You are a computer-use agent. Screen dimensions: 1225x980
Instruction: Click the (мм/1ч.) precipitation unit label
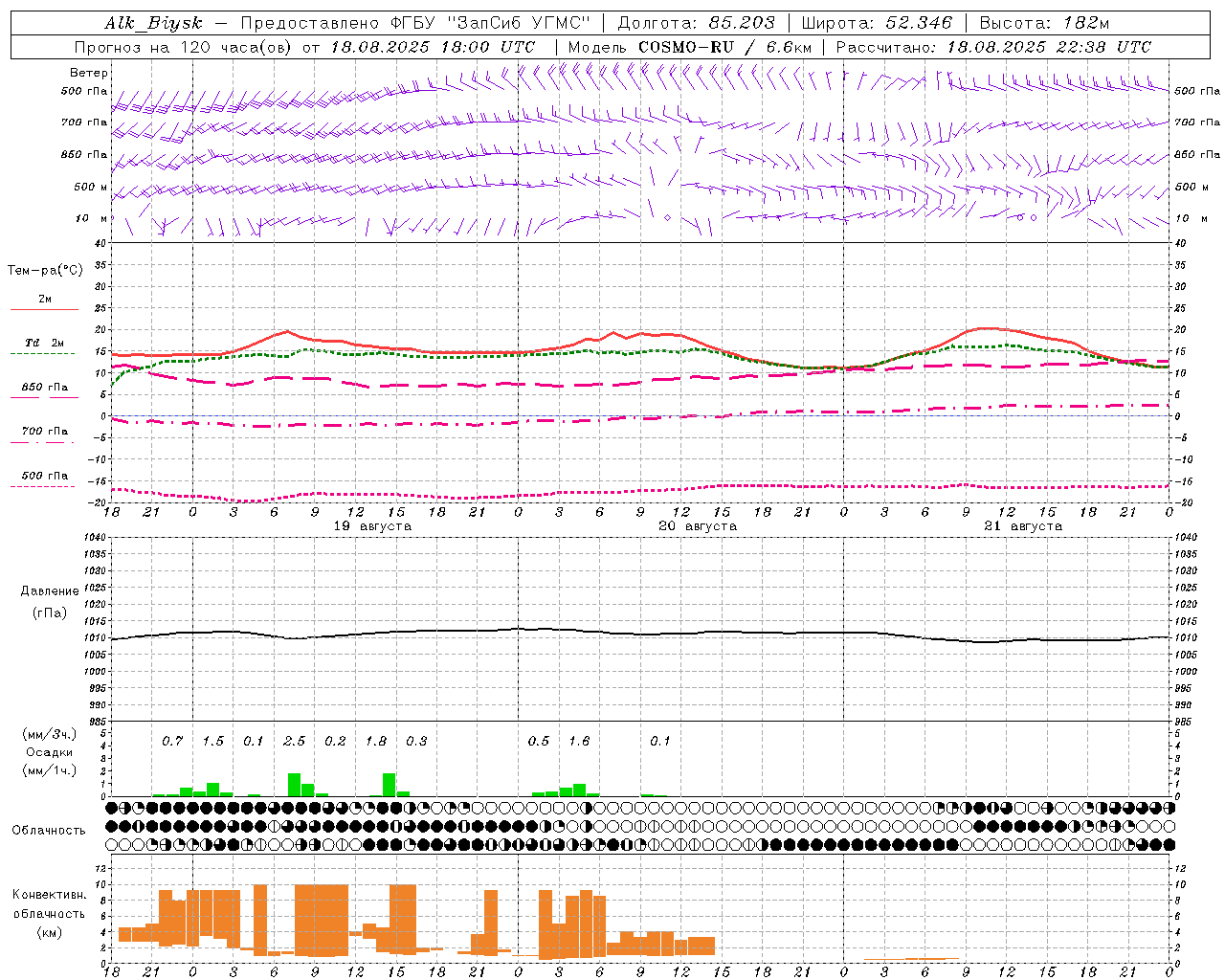point(50,770)
